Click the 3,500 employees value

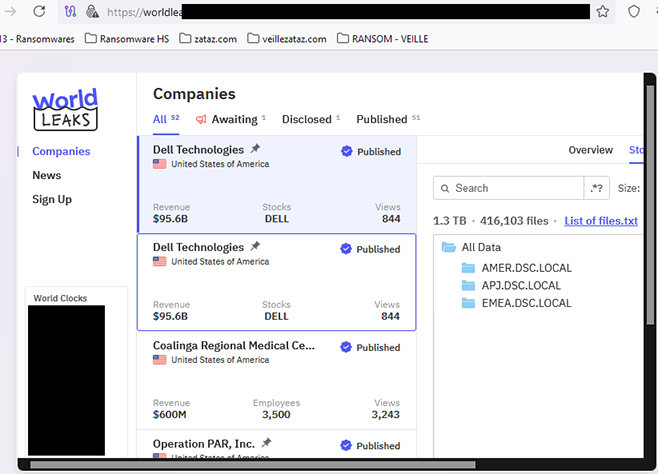coord(276,414)
